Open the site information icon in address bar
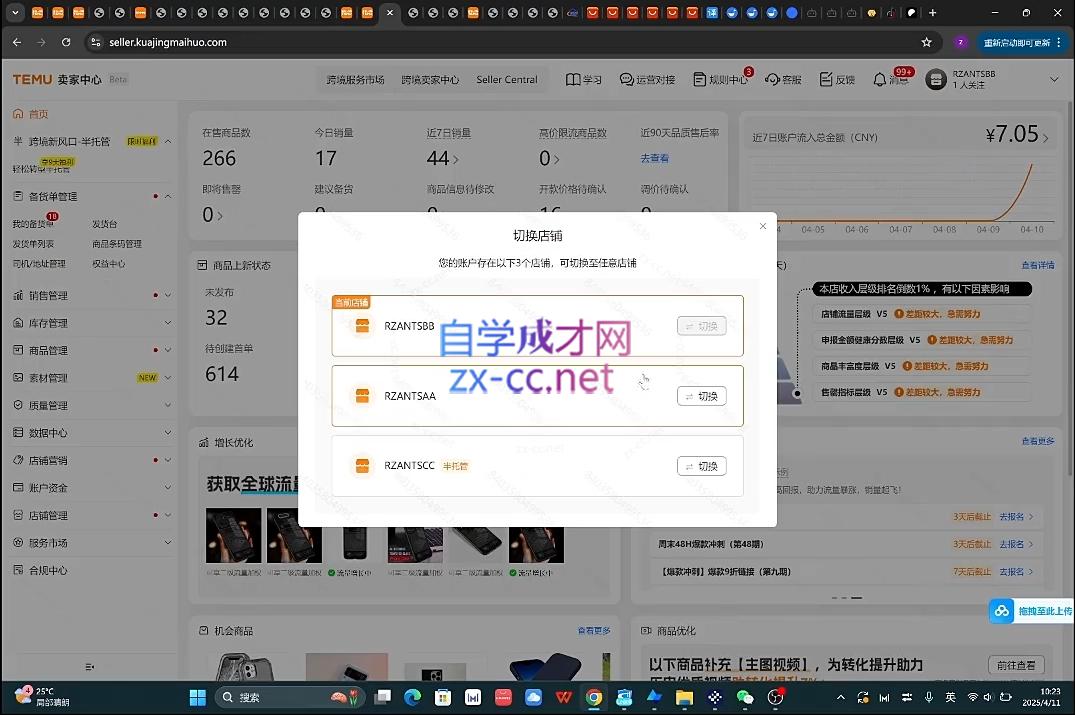The width and height of the screenshot is (1075, 715). 95,42
